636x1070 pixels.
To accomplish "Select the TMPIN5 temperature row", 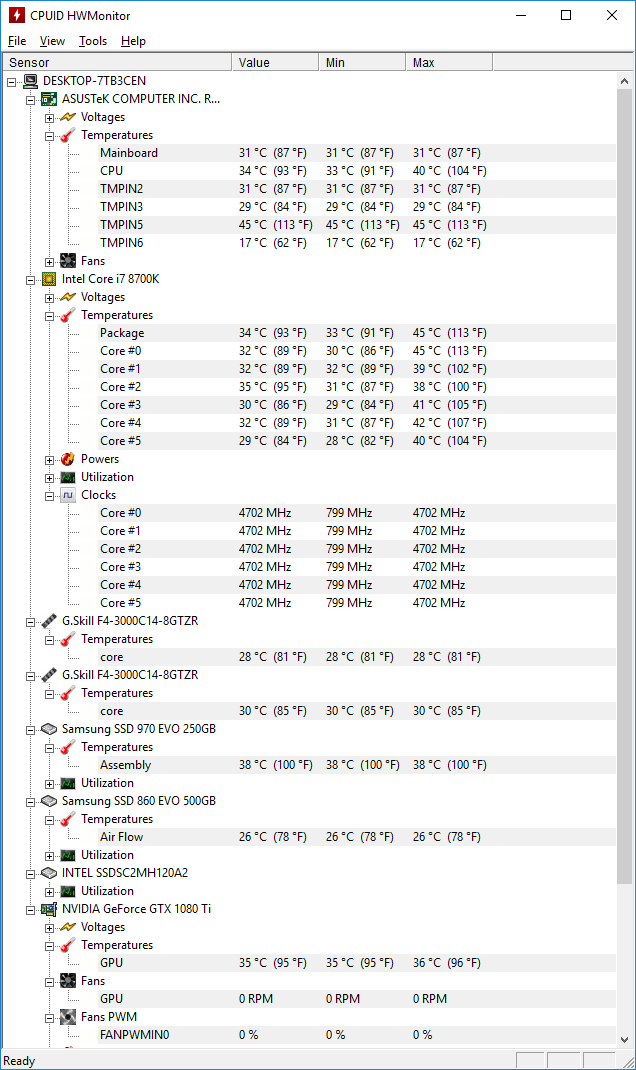I will [x=356, y=225].
